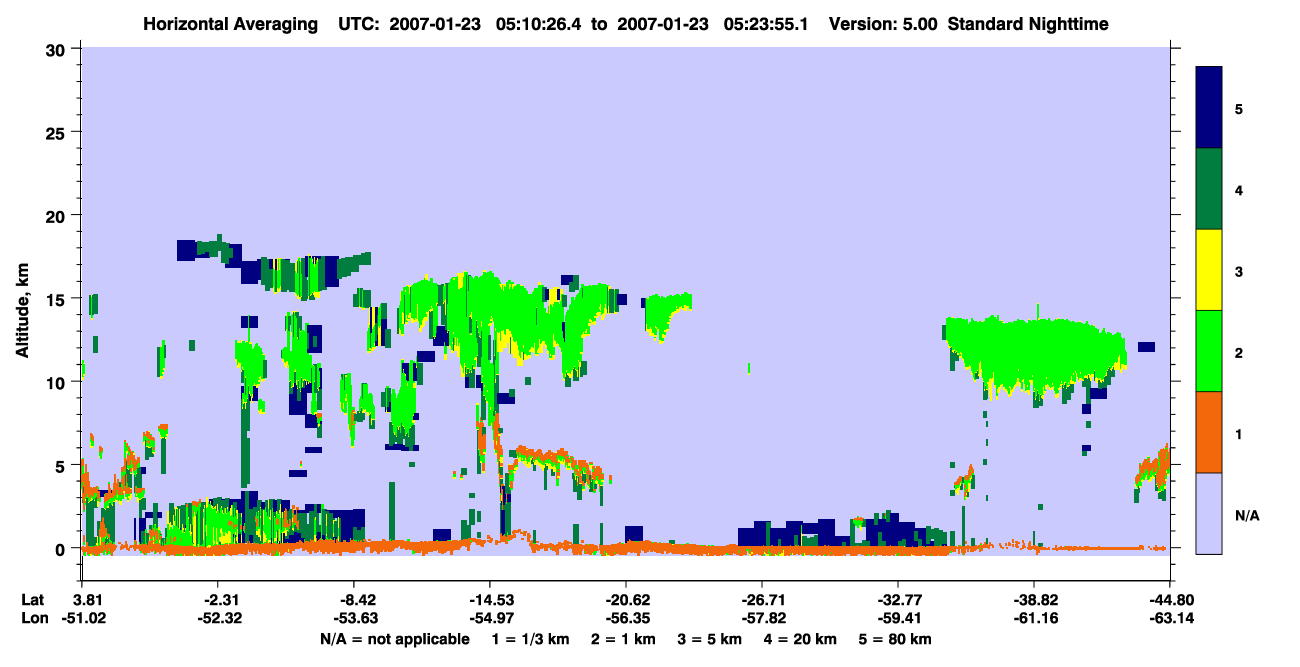The width and height of the screenshot is (1300, 667).
Task: Click the 30 tick label on altitude axis
Action: 59,48
